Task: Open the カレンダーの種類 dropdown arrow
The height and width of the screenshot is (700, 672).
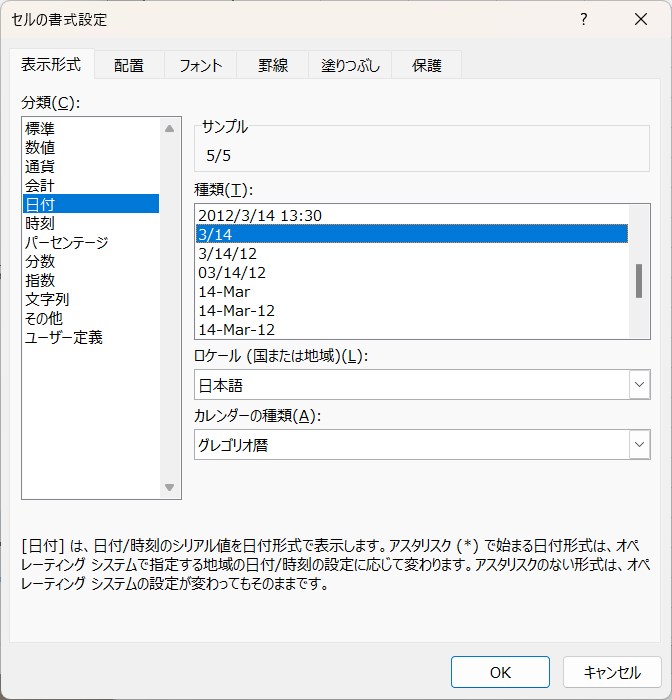Action: 639,445
